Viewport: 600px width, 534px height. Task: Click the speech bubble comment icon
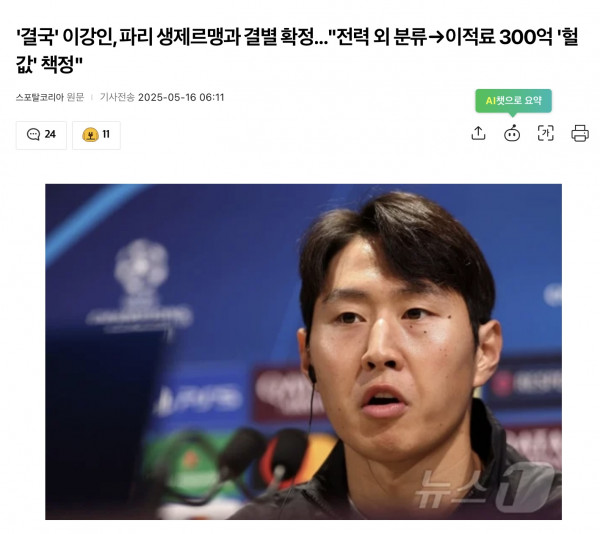click(x=33, y=134)
